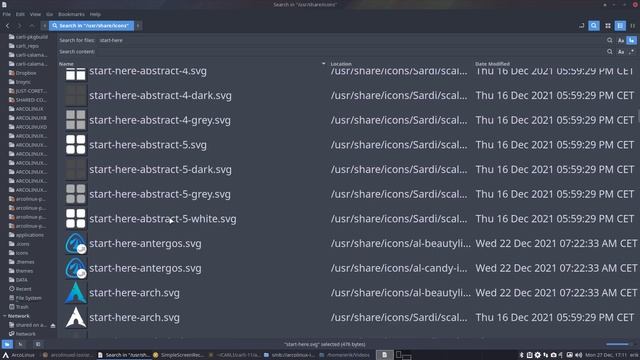Open the applications bookmark in sidebar

tap(29, 235)
